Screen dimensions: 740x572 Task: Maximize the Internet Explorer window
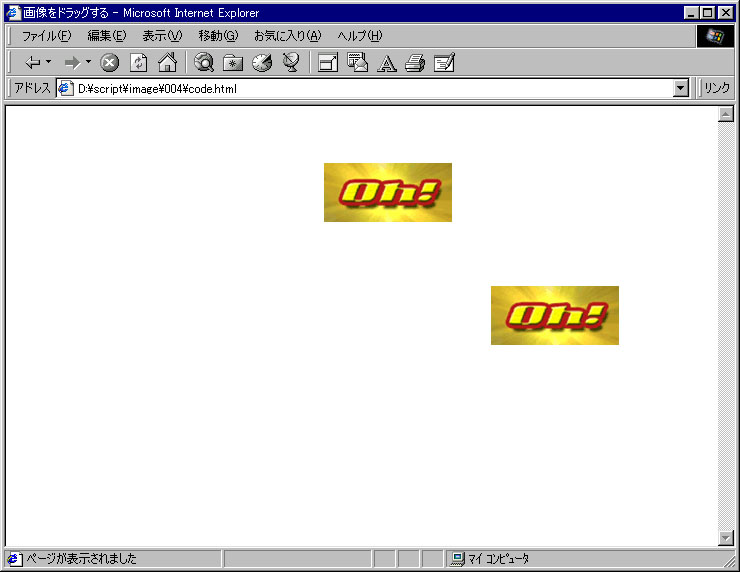(707, 13)
